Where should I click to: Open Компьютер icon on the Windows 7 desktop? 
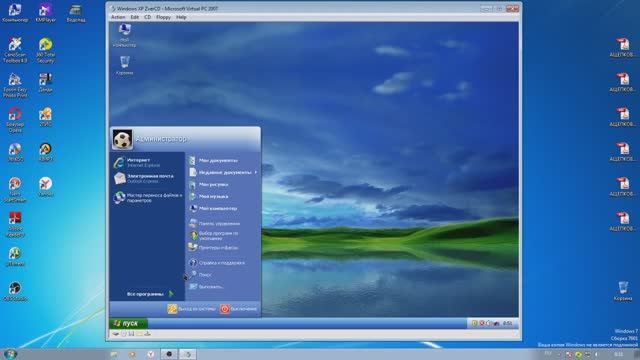pos(15,13)
